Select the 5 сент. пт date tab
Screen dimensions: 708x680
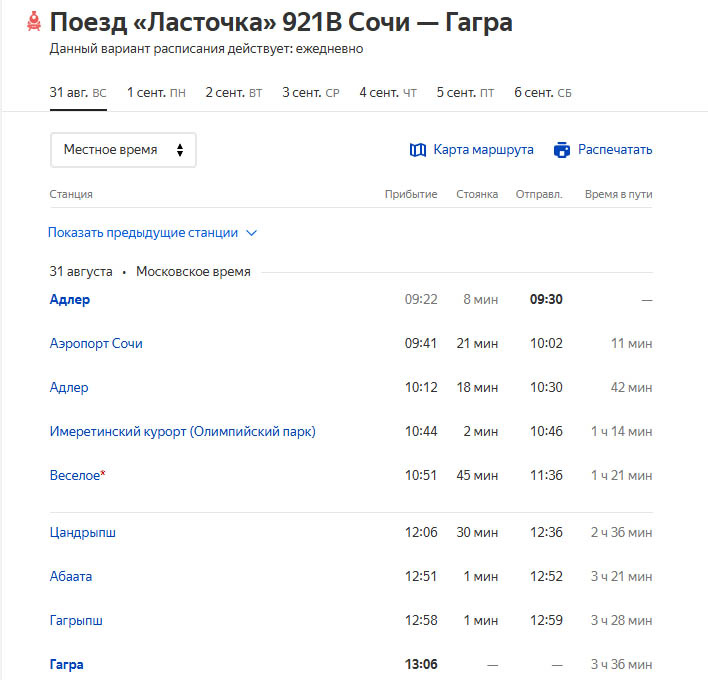pyautogui.click(x=465, y=93)
